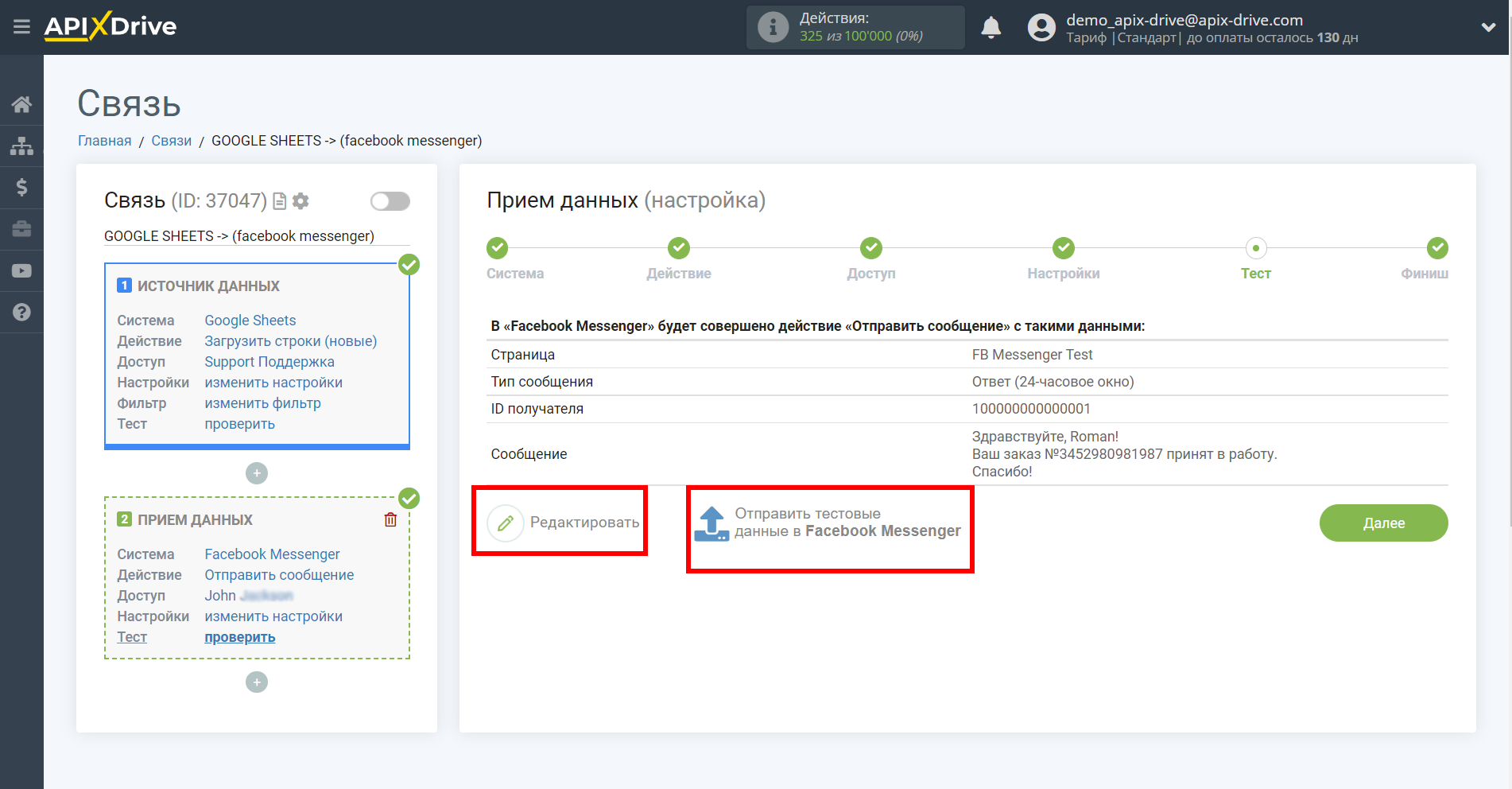Image resolution: width=1512 pixels, height=789 pixels.
Task: Click the Далее button
Action: [1383, 523]
